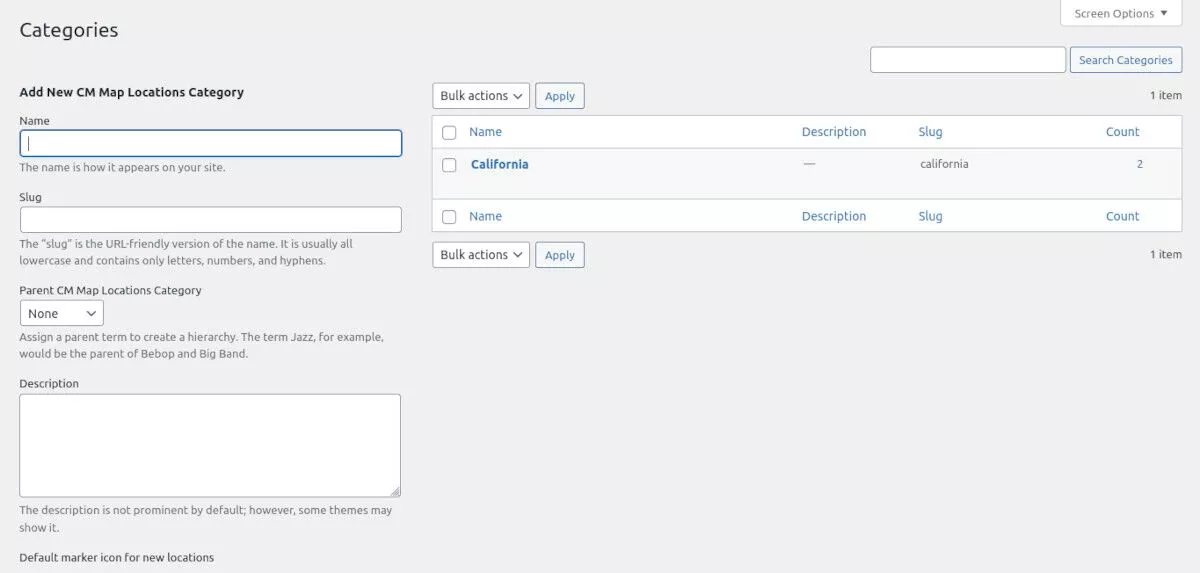Click the top Apply button
The width and height of the screenshot is (1200, 573).
coord(560,96)
